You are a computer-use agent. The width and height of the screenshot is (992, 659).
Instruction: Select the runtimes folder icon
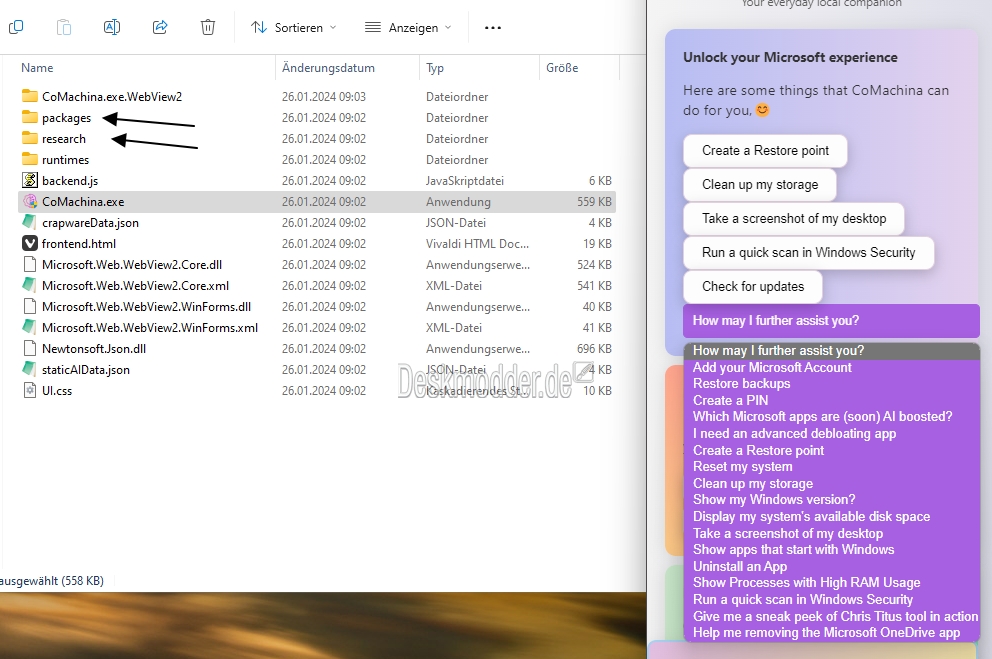30,159
